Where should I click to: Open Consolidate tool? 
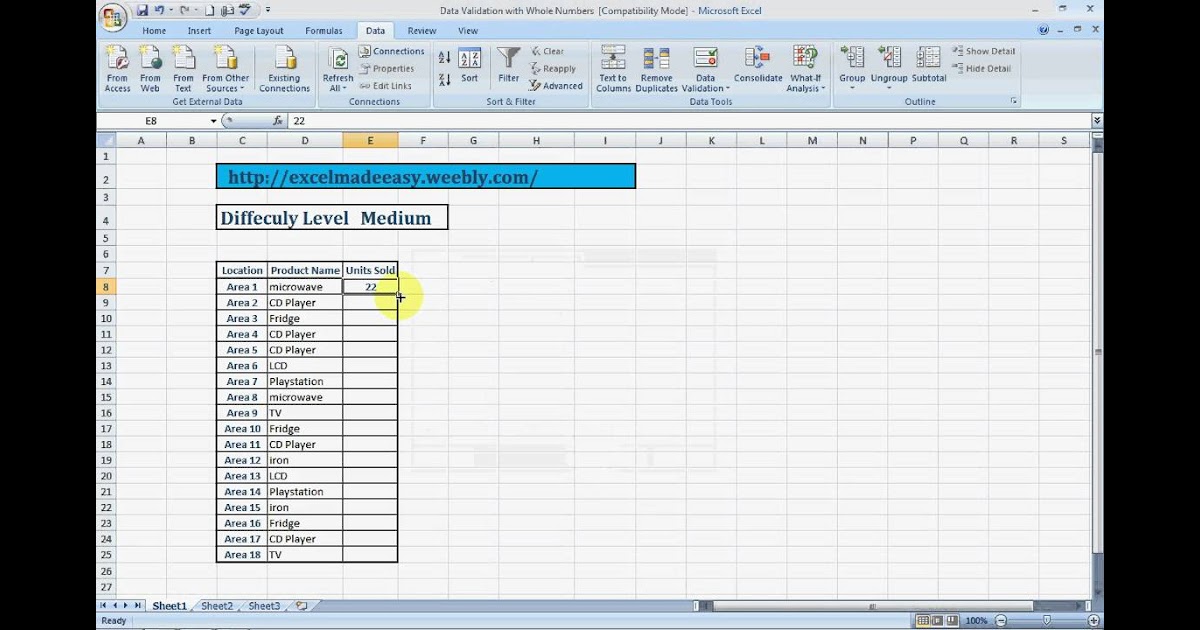tap(758, 66)
